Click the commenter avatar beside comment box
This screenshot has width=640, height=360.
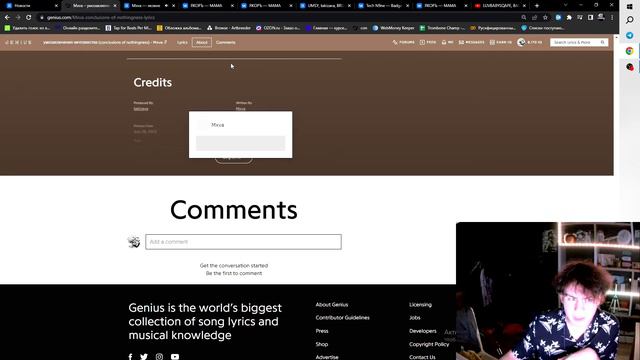134,242
